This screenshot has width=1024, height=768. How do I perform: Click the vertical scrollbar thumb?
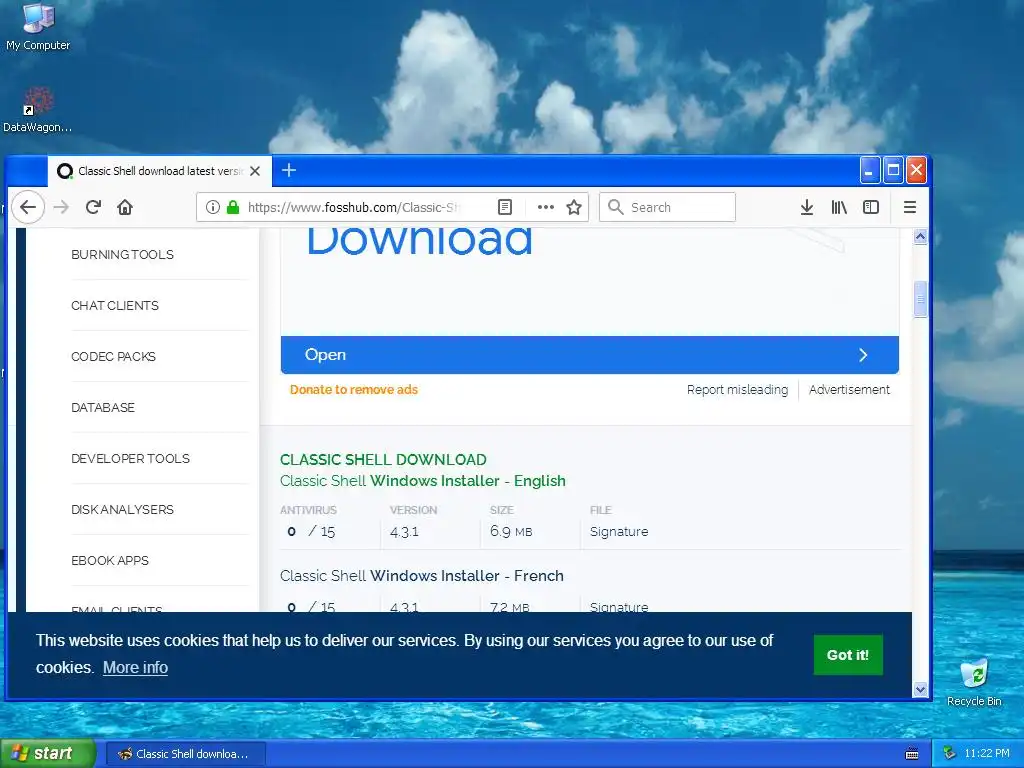920,299
